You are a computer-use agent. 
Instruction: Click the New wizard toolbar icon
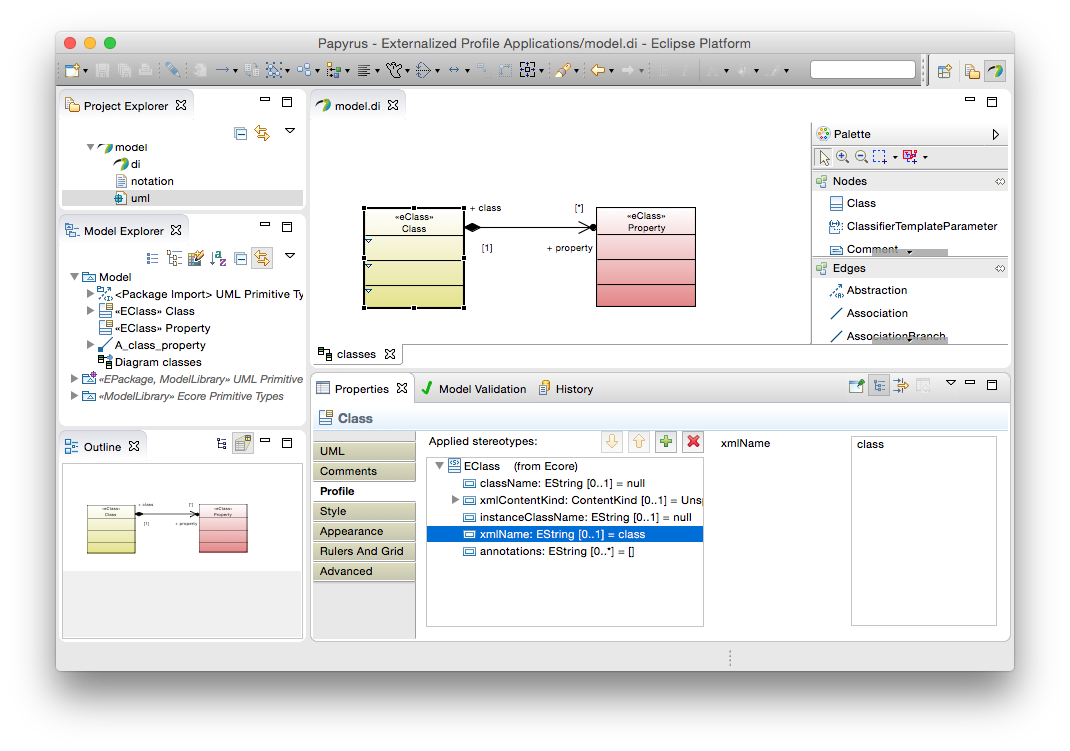[x=72, y=70]
